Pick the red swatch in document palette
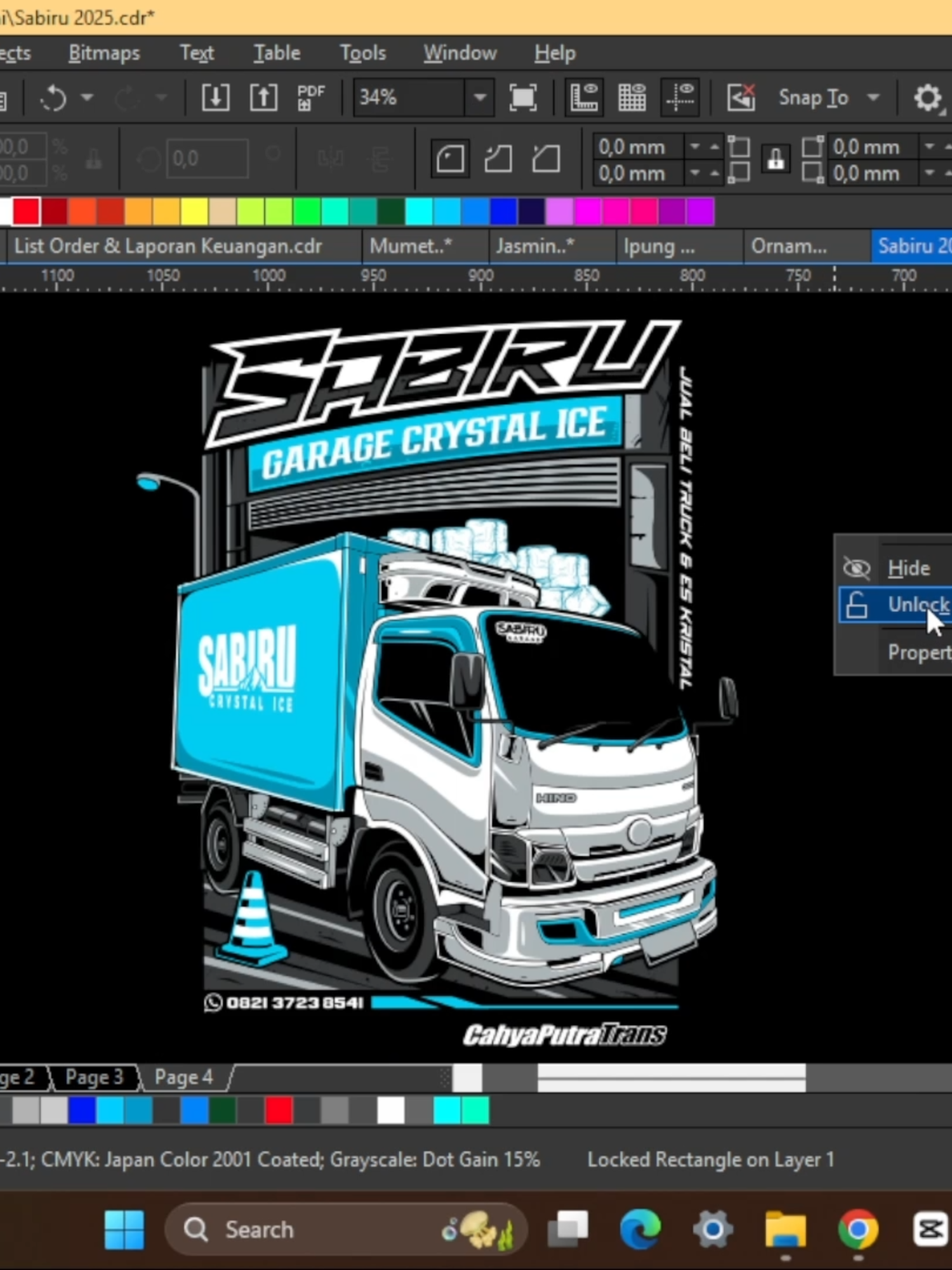952x1270 pixels. 279,1111
